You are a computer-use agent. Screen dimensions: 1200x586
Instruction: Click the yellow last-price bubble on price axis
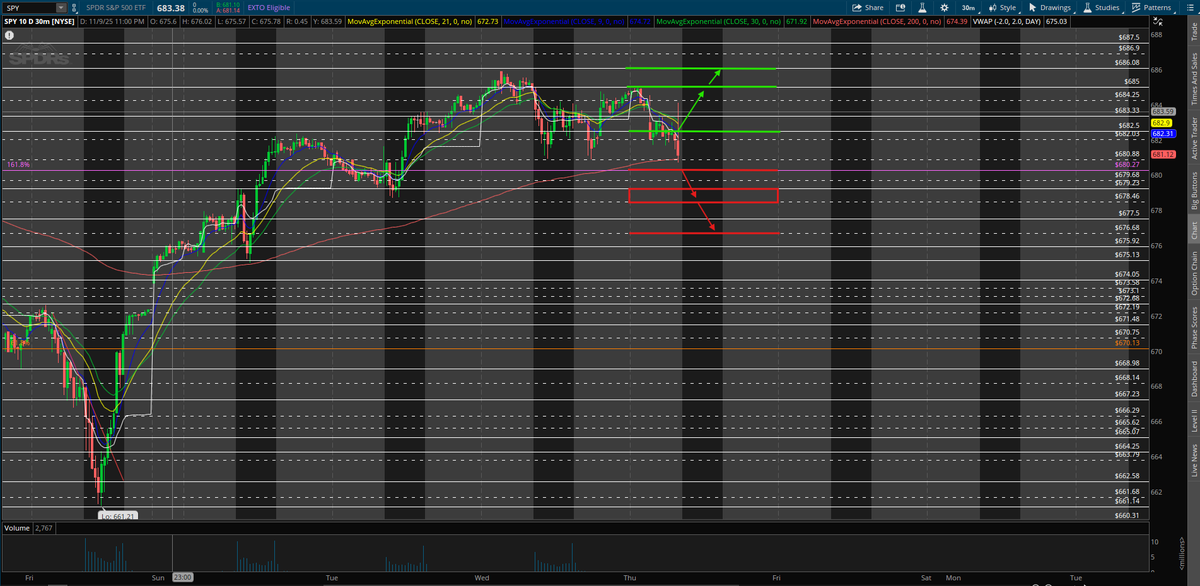coord(1164,122)
